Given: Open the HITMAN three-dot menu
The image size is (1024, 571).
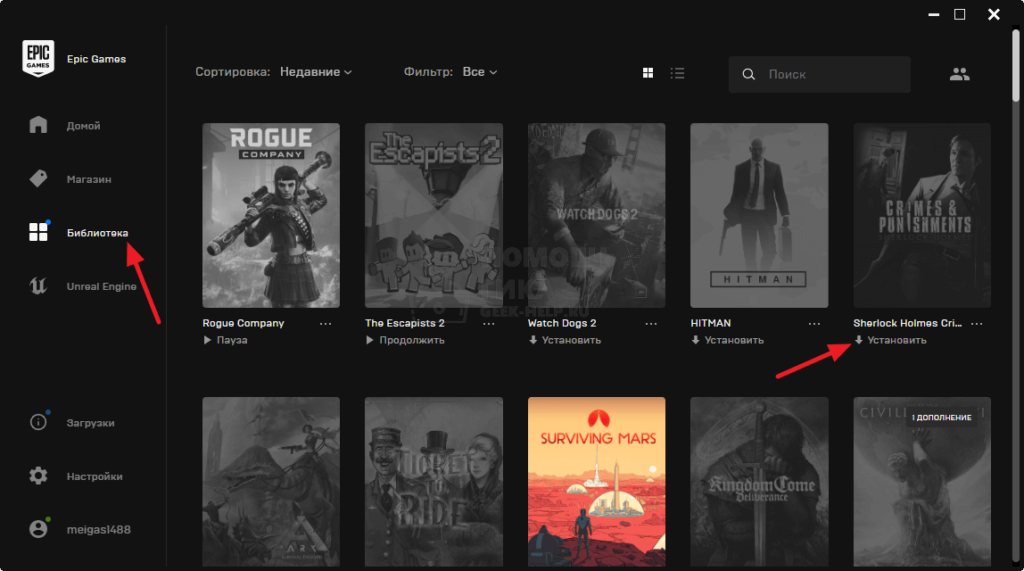Looking at the screenshot, I should coord(814,324).
